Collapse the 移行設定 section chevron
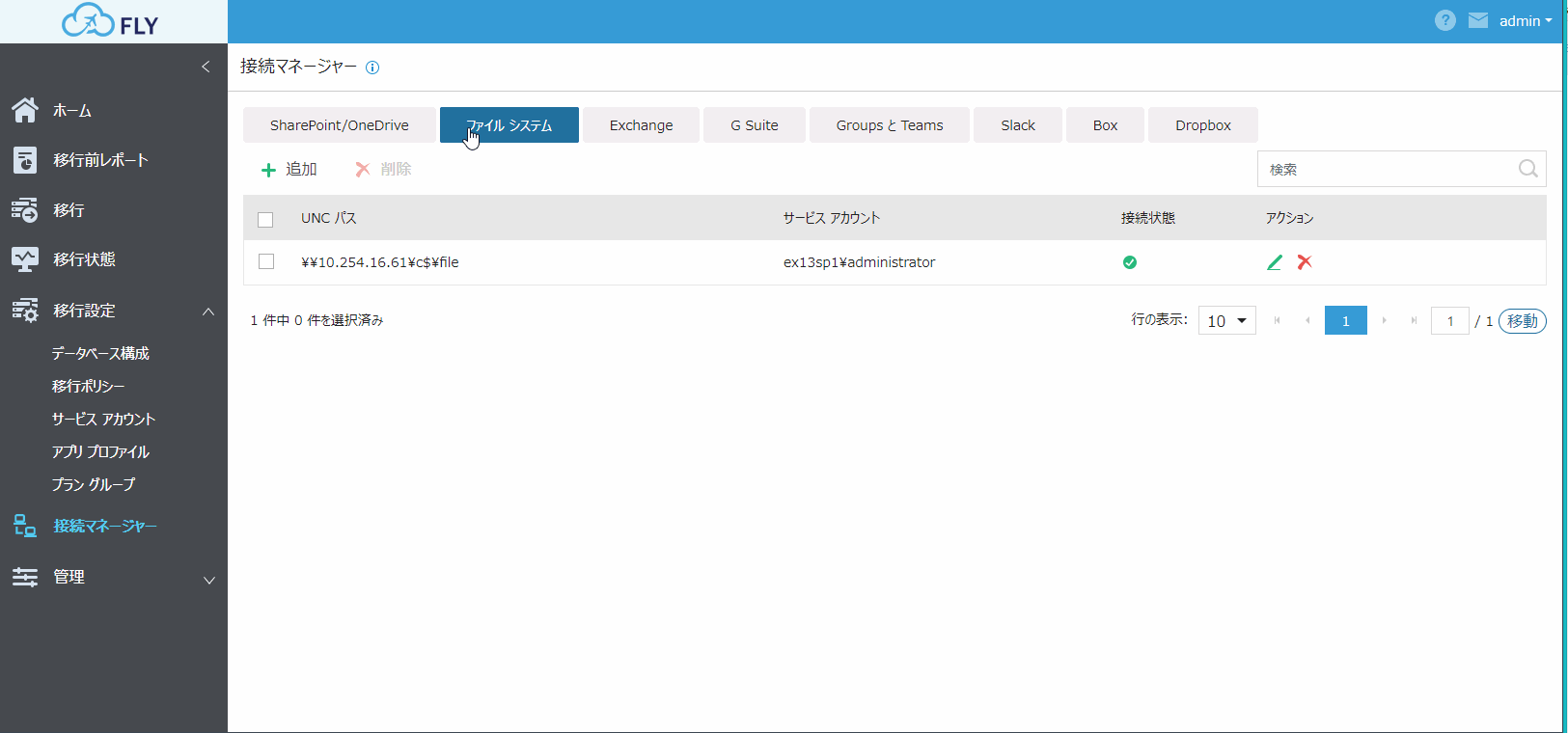This screenshot has height=733, width=1568. (x=208, y=311)
